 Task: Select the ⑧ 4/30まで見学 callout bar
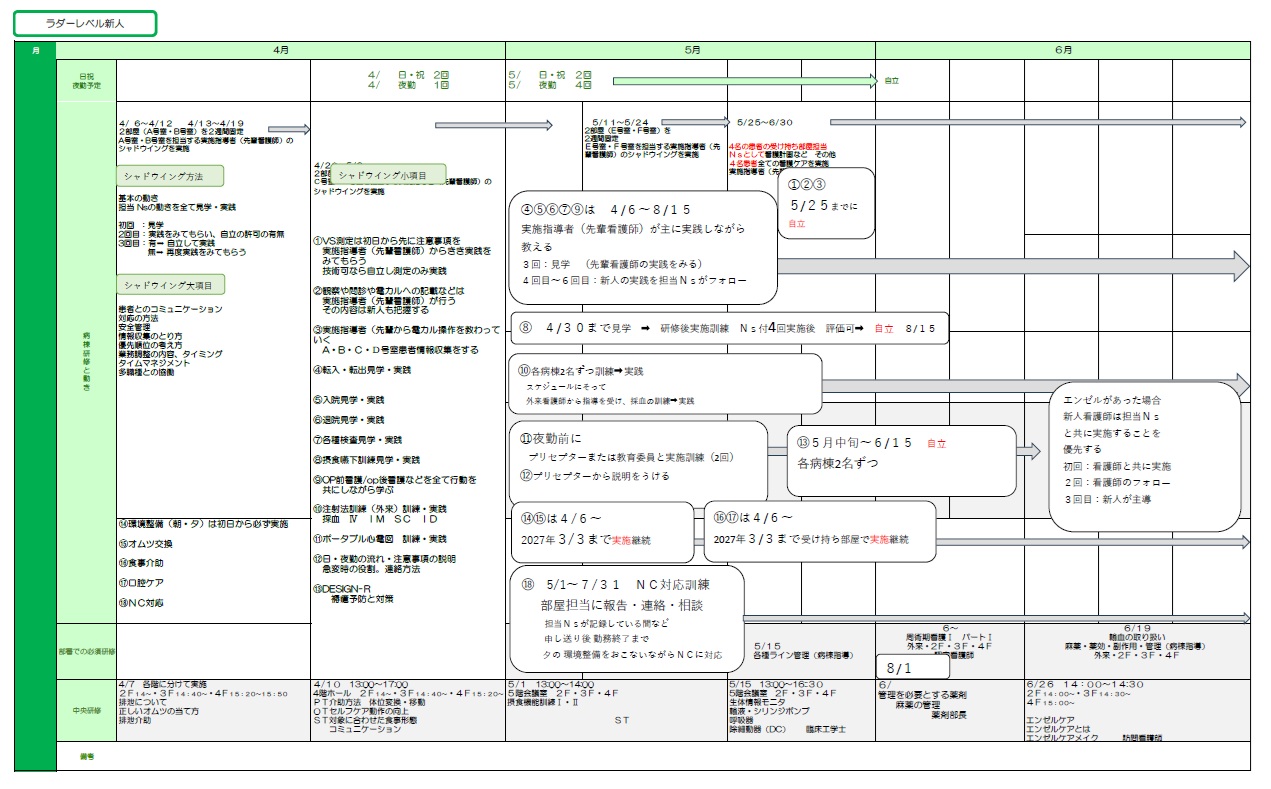[729, 328]
